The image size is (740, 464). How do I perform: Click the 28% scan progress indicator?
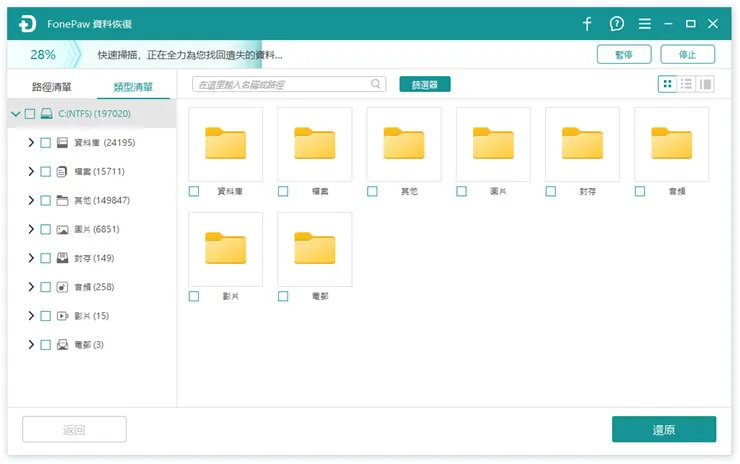pos(43,55)
